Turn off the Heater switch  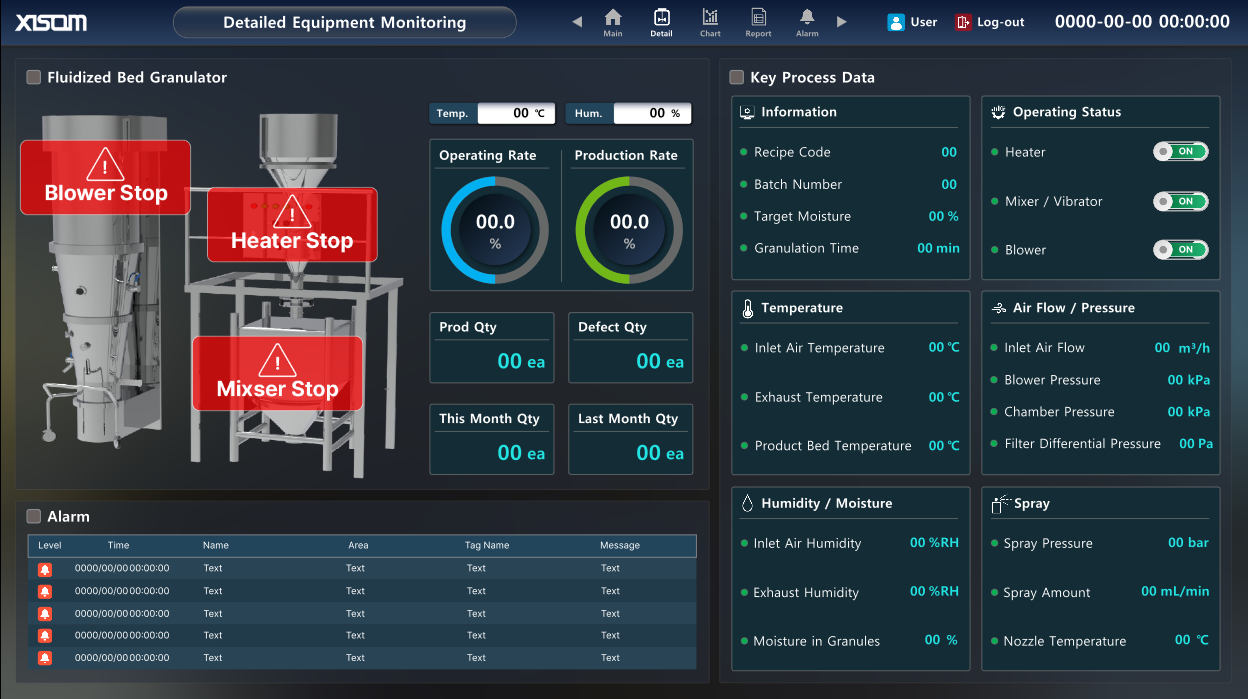1181,151
